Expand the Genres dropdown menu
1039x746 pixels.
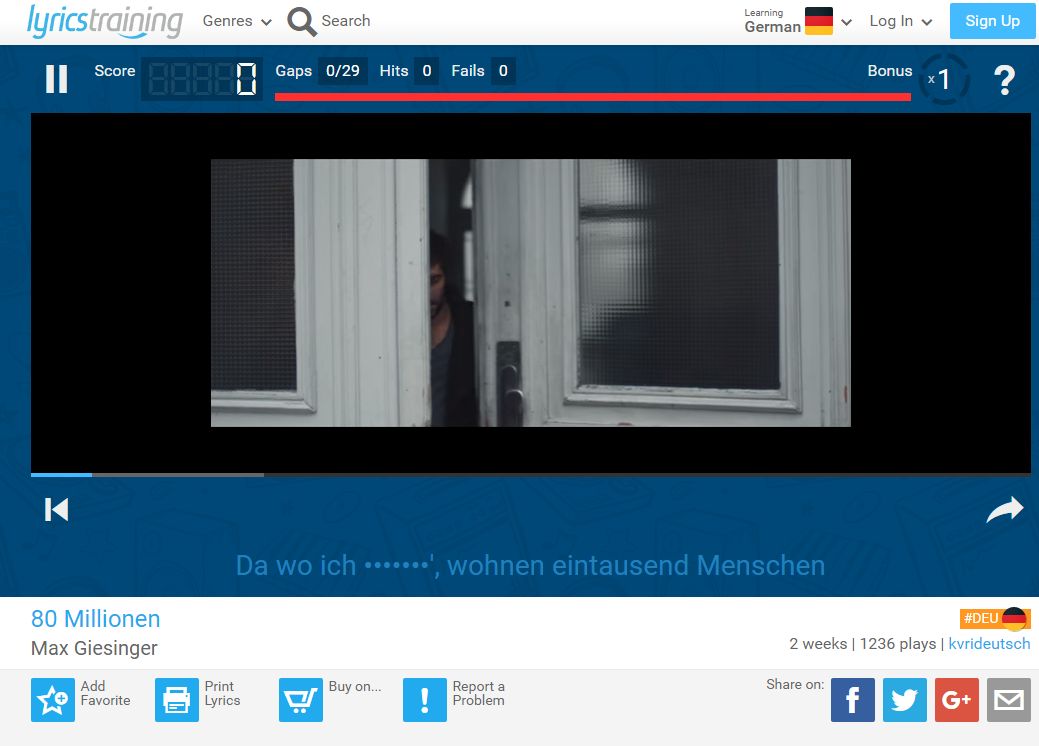237,21
